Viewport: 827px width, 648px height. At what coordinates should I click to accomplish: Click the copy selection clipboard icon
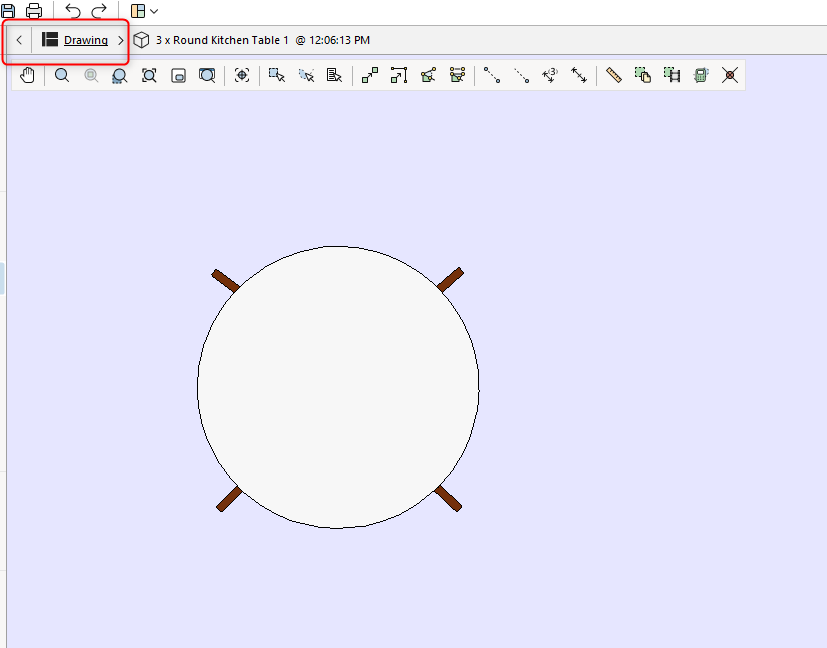(642, 75)
